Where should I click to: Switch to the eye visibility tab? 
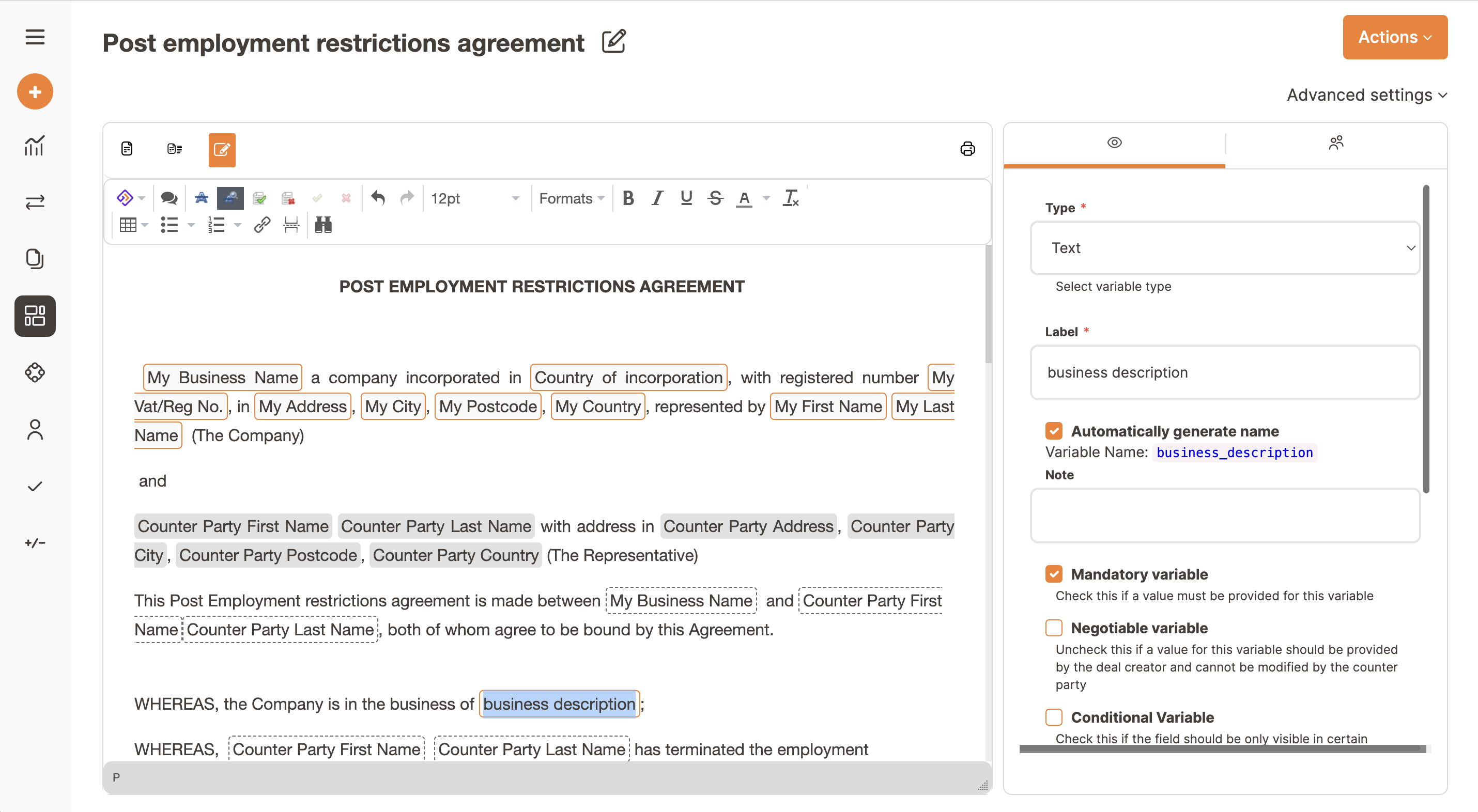pyautogui.click(x=1114, y=143)
